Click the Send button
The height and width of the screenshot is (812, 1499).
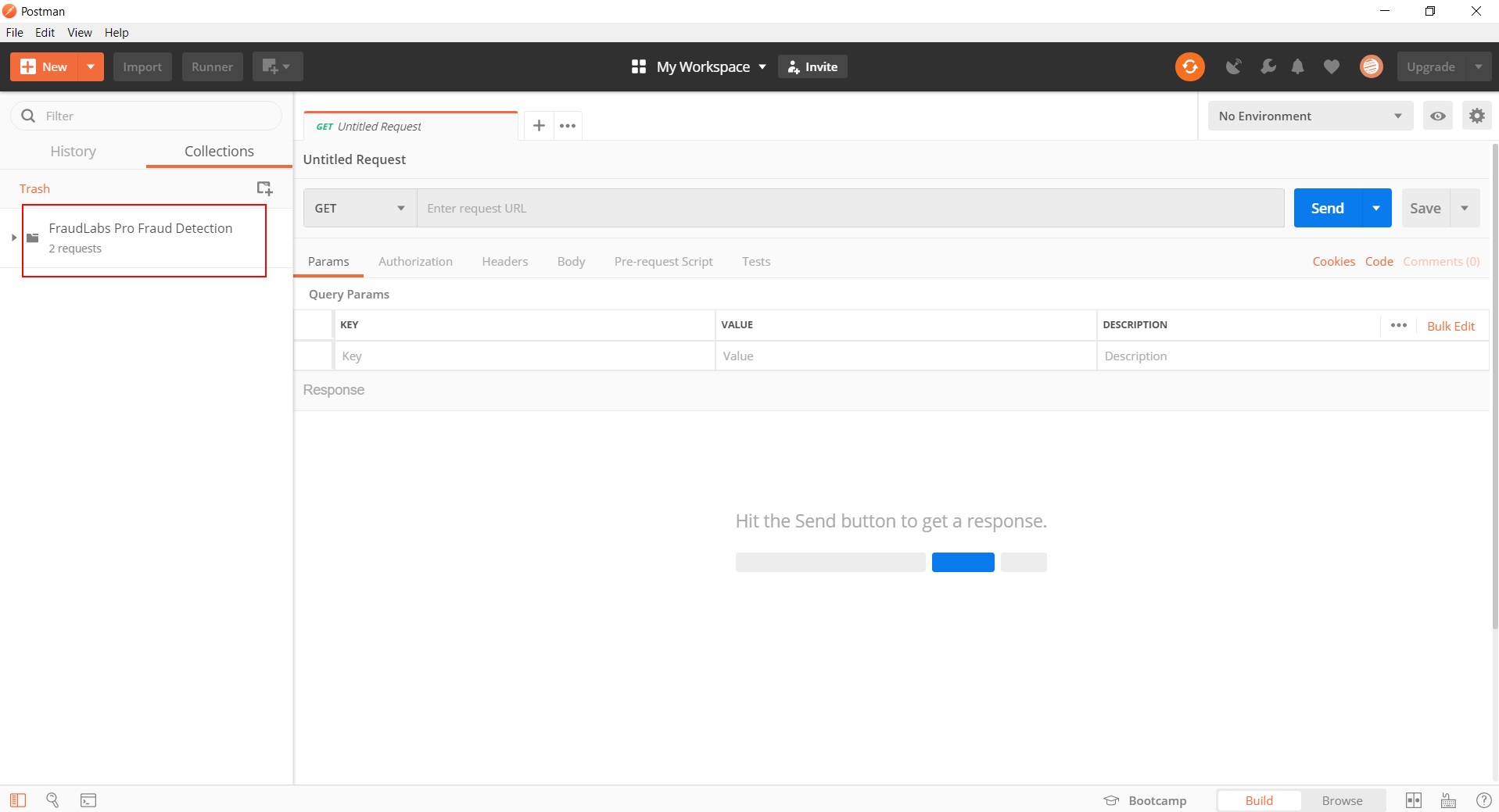(x=1327, y=208)
